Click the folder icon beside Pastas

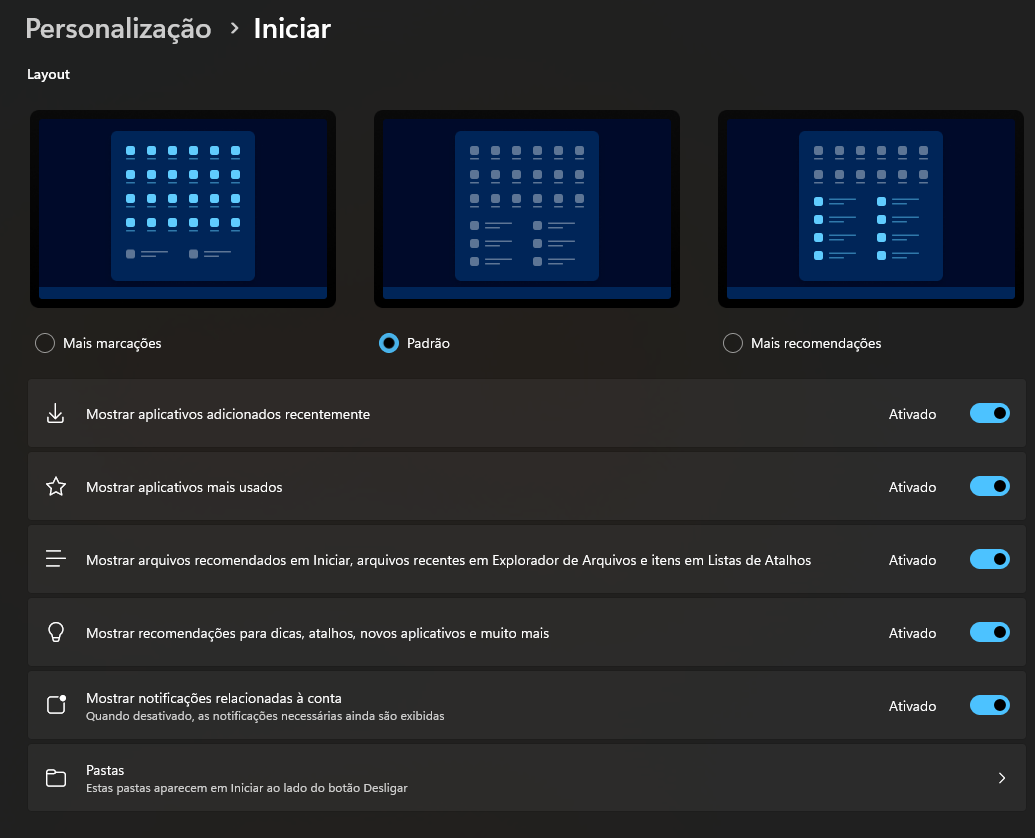point(56,778)
